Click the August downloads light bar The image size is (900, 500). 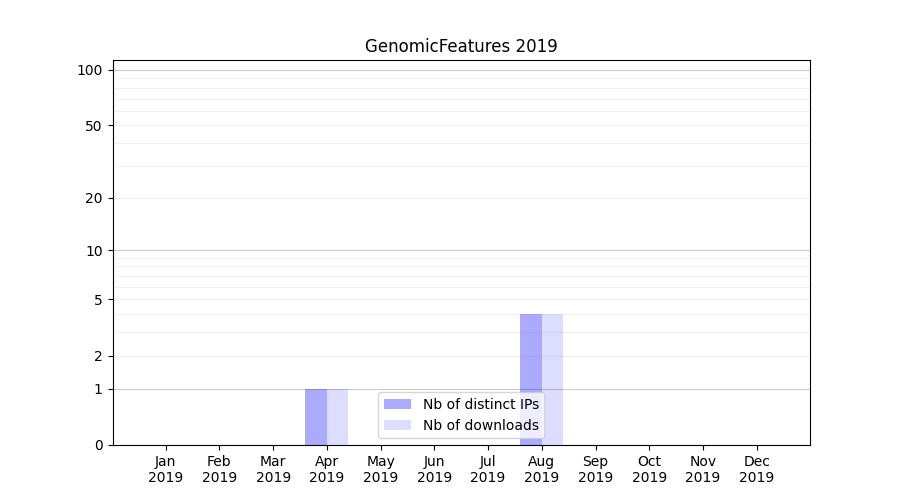click(x=553, y=380)
